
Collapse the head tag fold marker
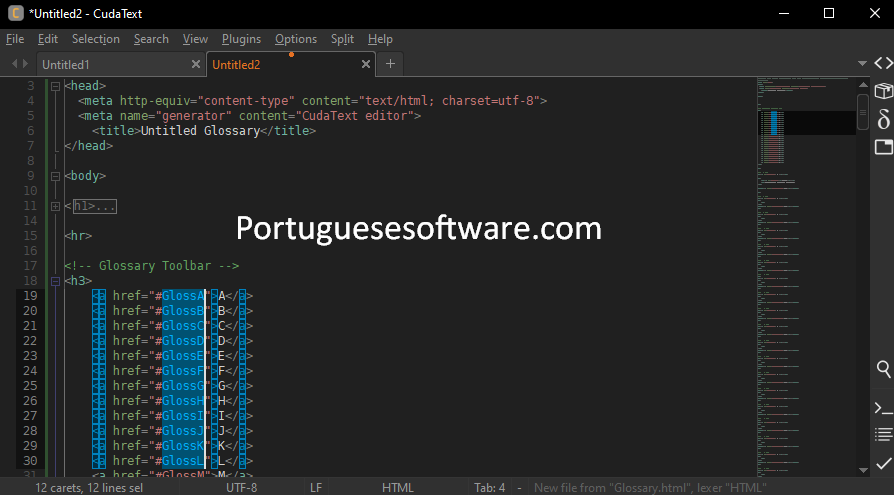pyautogui.click(x=55, y=86)
